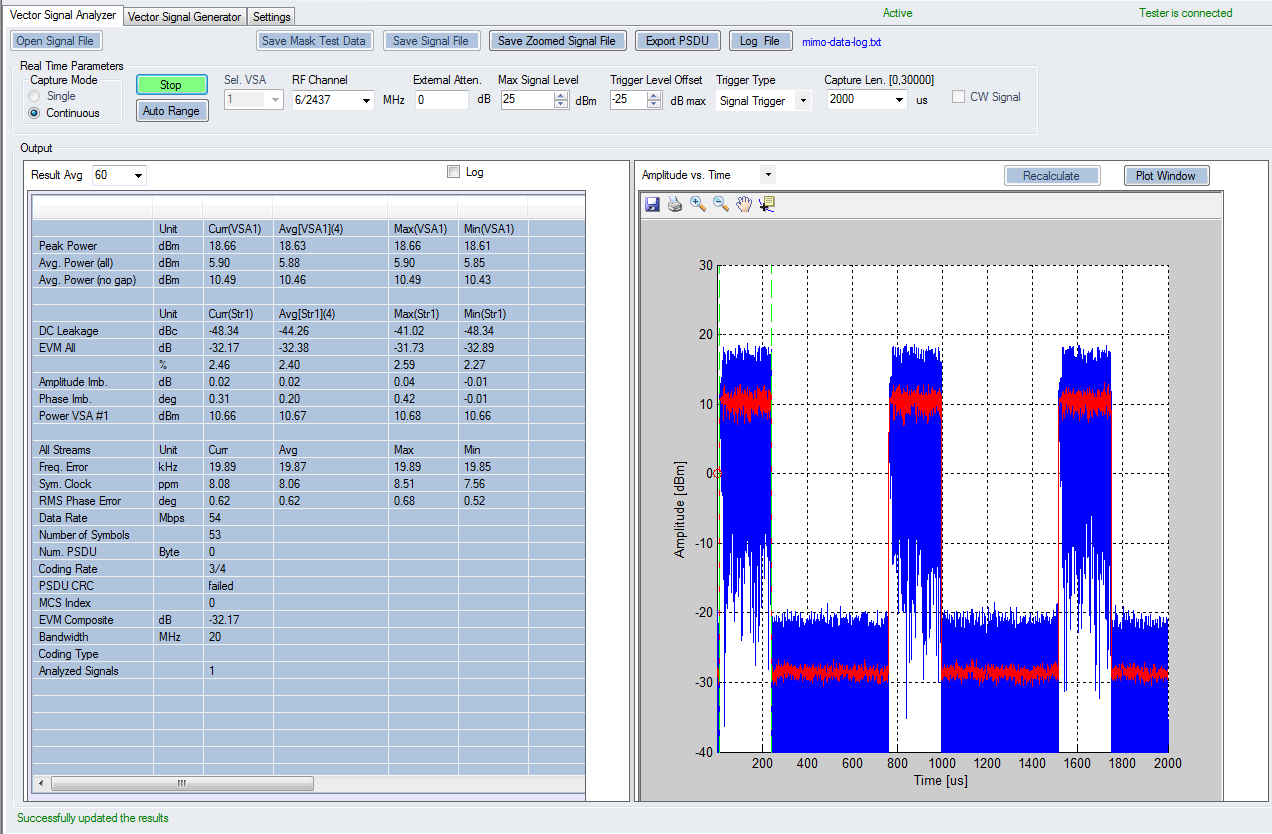Image resolution: width=1272 pixels, height=834 pixels.
Task: Open the Result Avg dropdown
Action: coord(137,176)
